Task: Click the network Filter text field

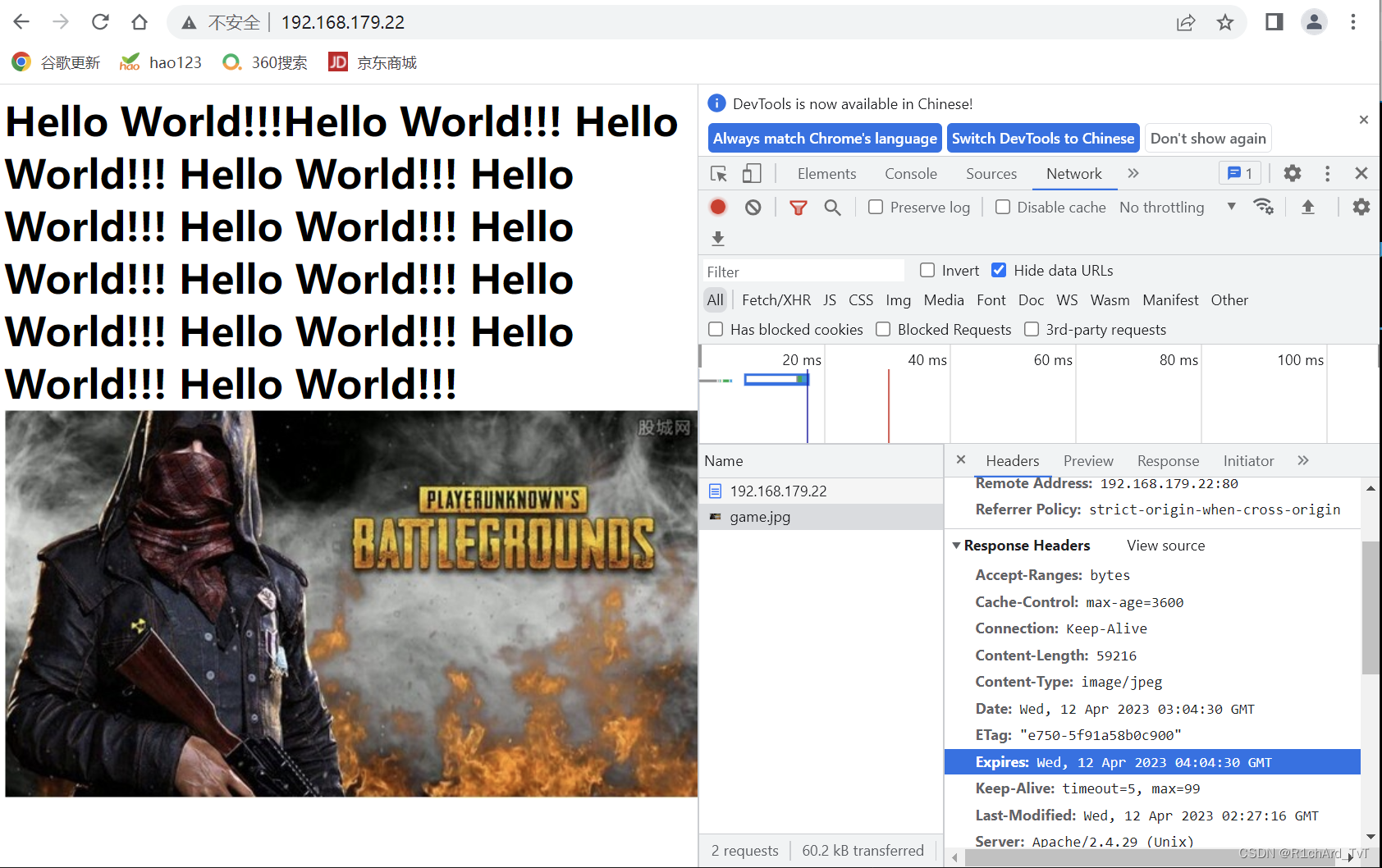Action: click(803, 272)
